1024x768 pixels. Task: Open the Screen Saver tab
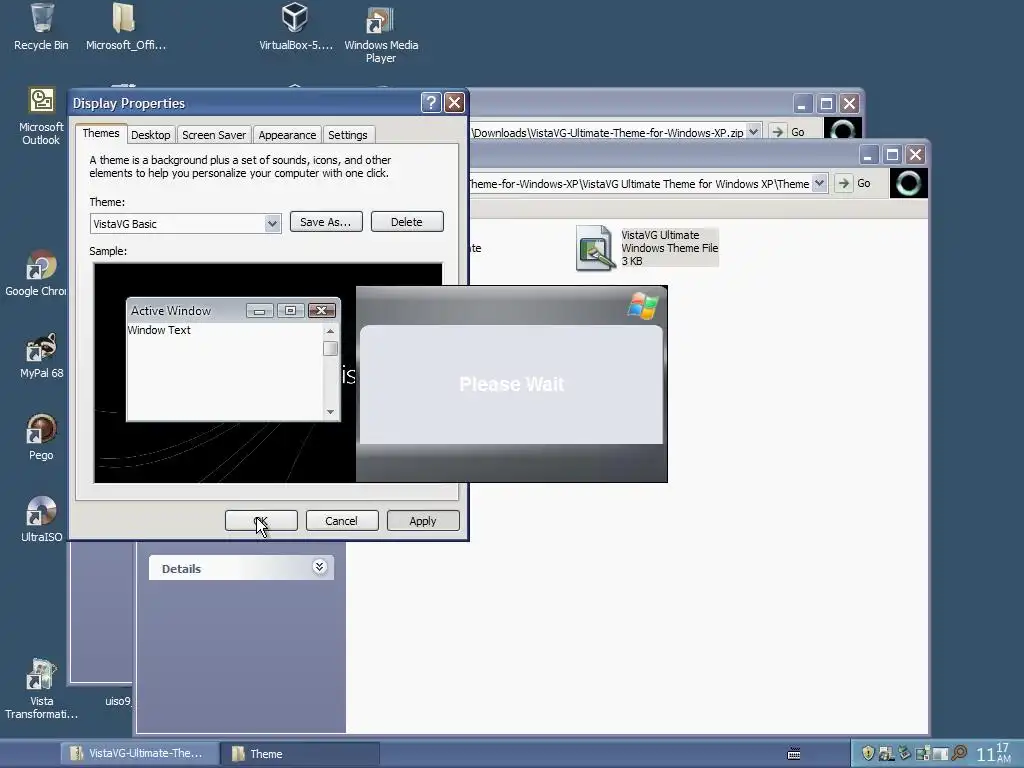pyautogui.click(x=214, y=135)
